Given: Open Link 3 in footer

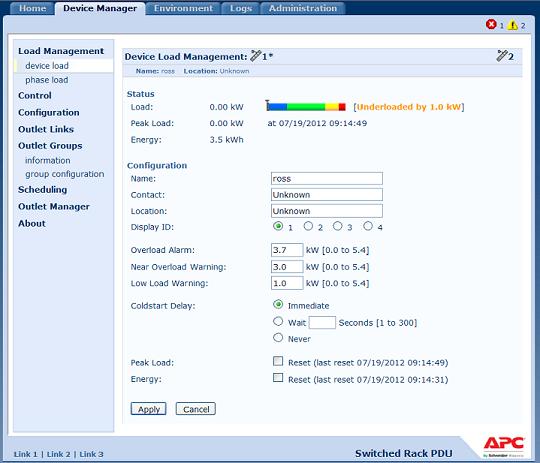Looking at the screenshot, I should [x=91, y=454].
